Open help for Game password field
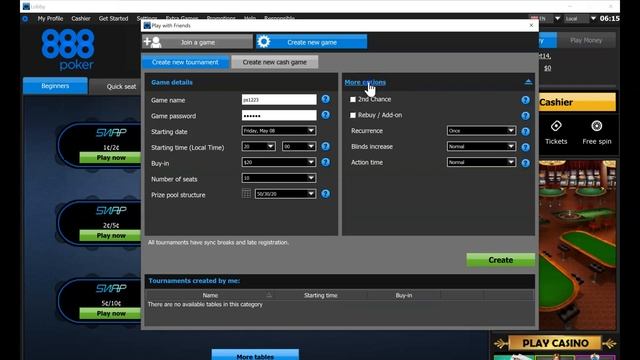Viewport: 640px width, 360px height. pyautogui.click(x=325, y=115)
